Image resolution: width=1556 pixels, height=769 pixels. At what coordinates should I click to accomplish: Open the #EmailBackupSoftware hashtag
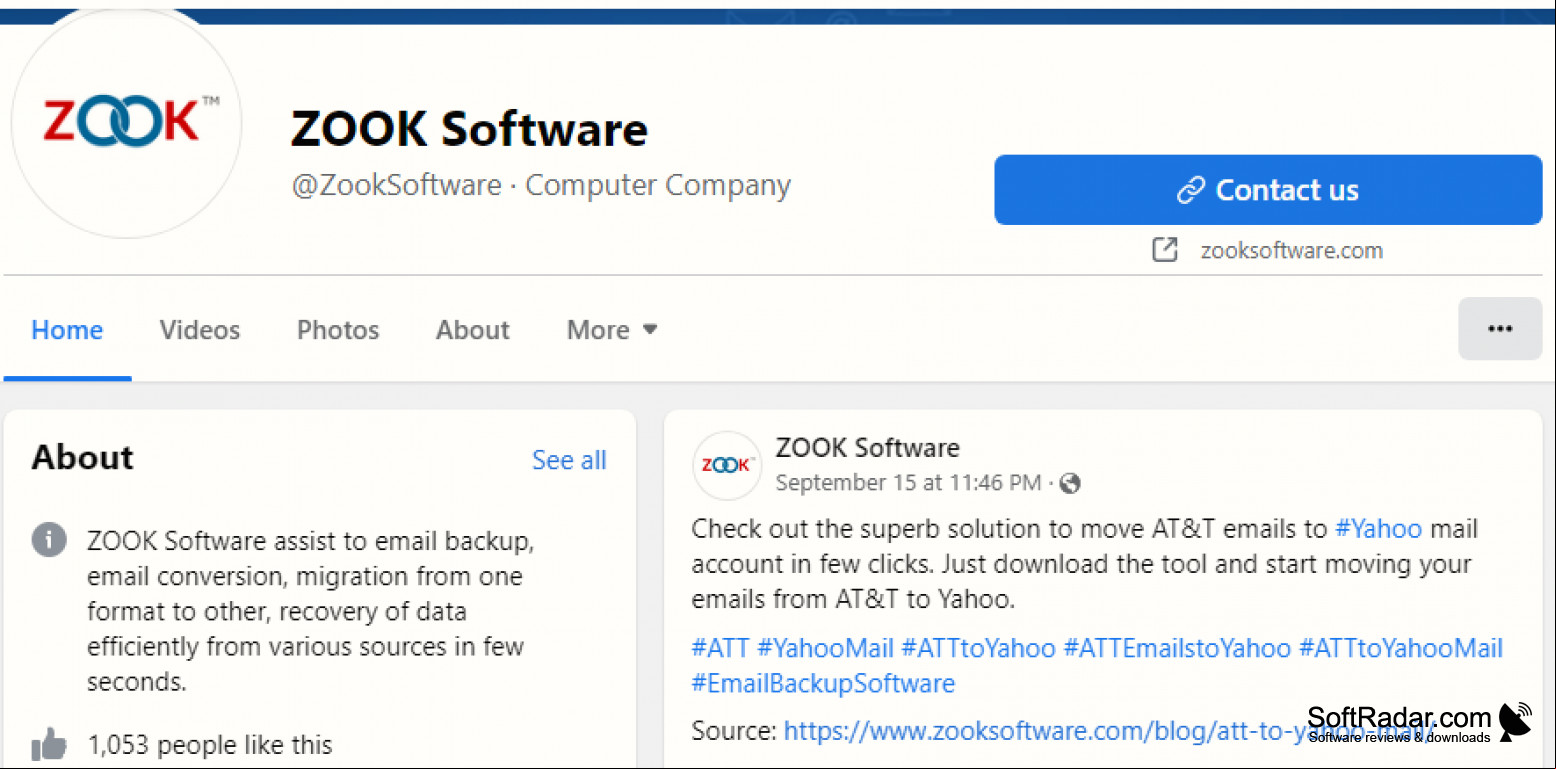(x=823, y=684)
